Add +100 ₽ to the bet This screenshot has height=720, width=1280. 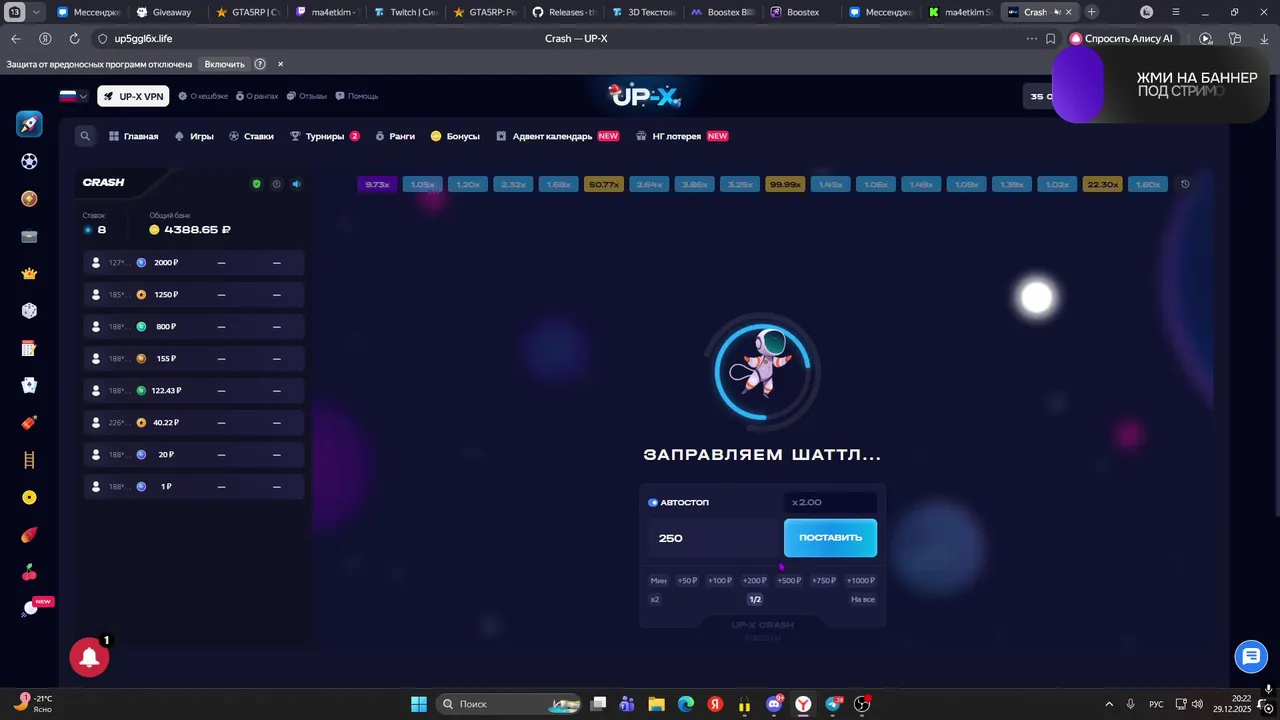(x=720, y=581)
